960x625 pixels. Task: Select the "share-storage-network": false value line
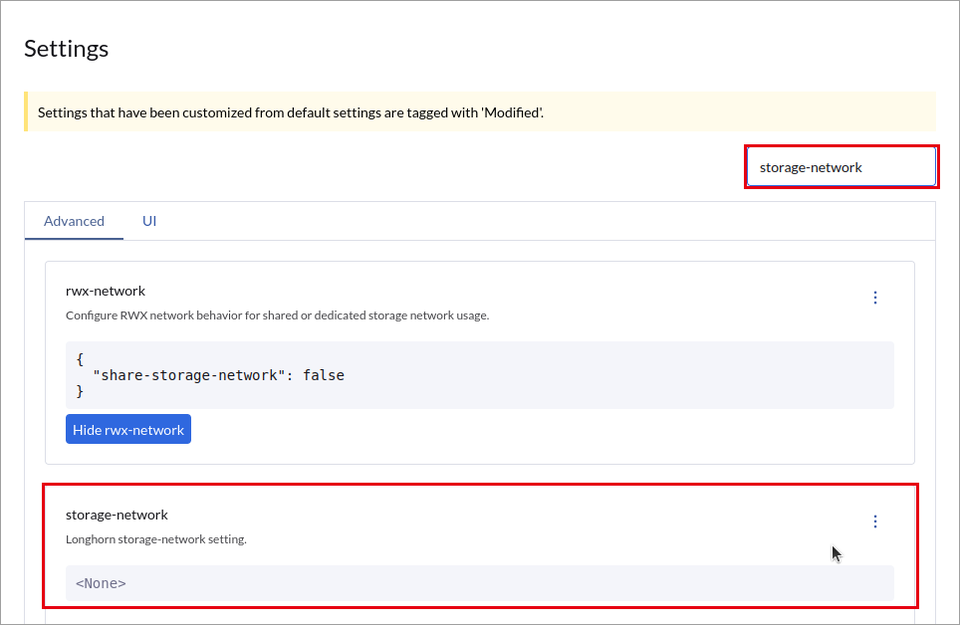pyautogui.click(x=219, y=375)
